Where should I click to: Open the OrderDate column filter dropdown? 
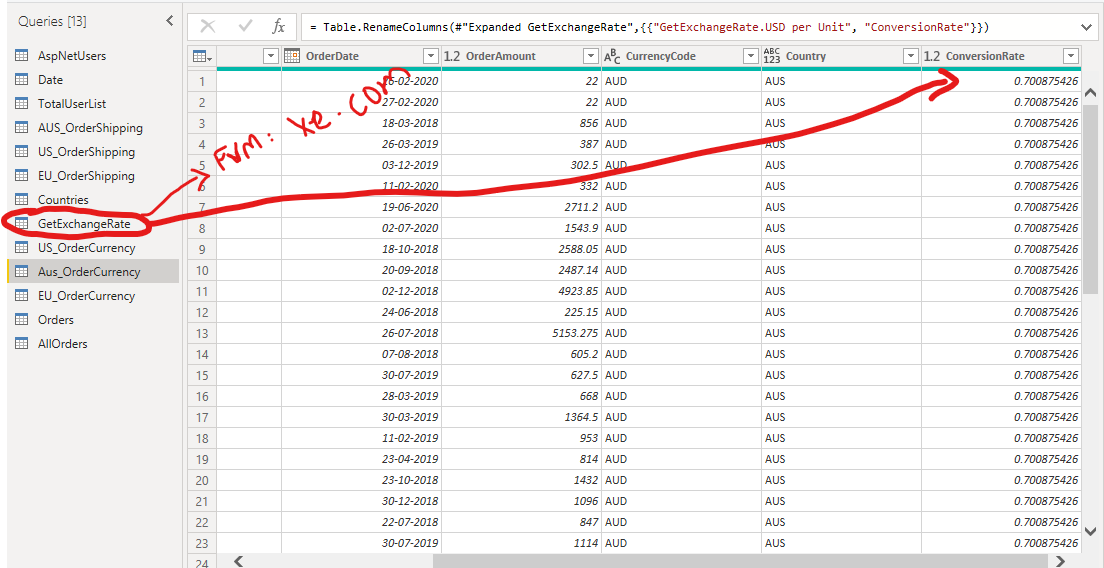pyautogui.click(x=431, y=56)
